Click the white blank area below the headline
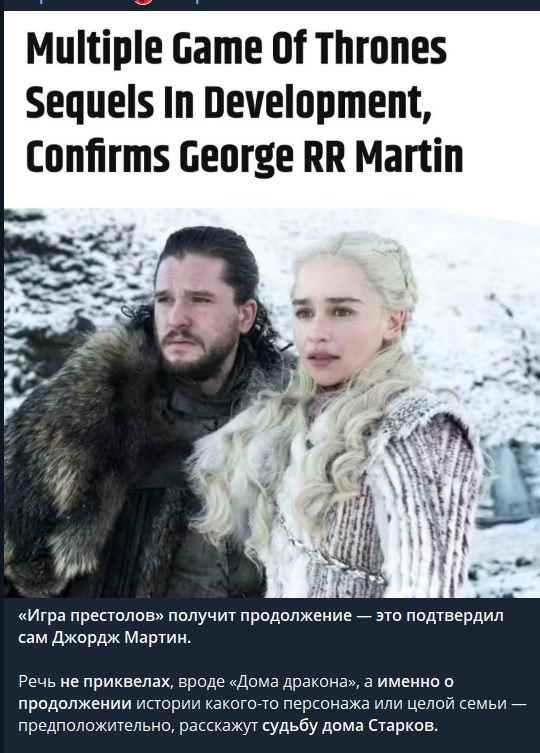This screenshot has height=753, width=540. tap(272, 193)
